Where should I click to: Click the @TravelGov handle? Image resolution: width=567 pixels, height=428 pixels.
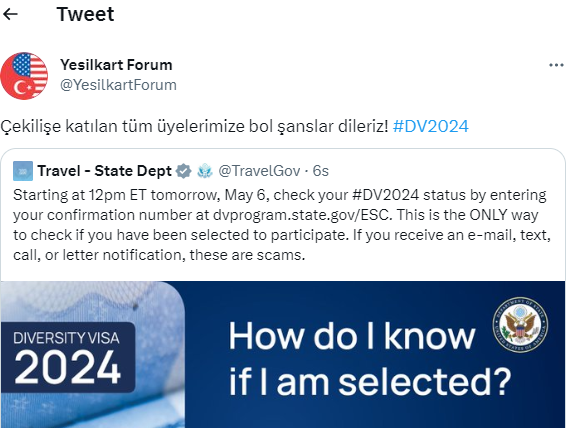(259, 171)
